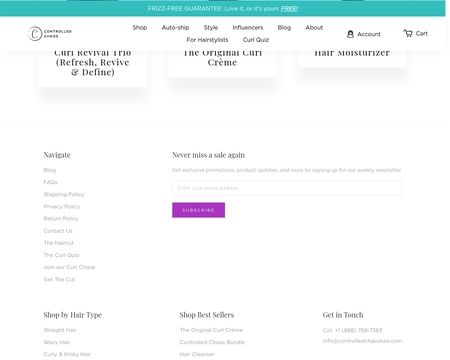Click the info email address link
The image size is (450, 360).
point(362,341)
